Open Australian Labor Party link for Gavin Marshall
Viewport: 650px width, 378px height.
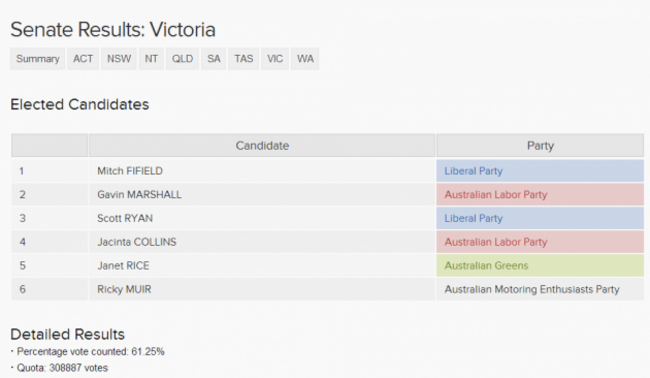click(496, 195)
